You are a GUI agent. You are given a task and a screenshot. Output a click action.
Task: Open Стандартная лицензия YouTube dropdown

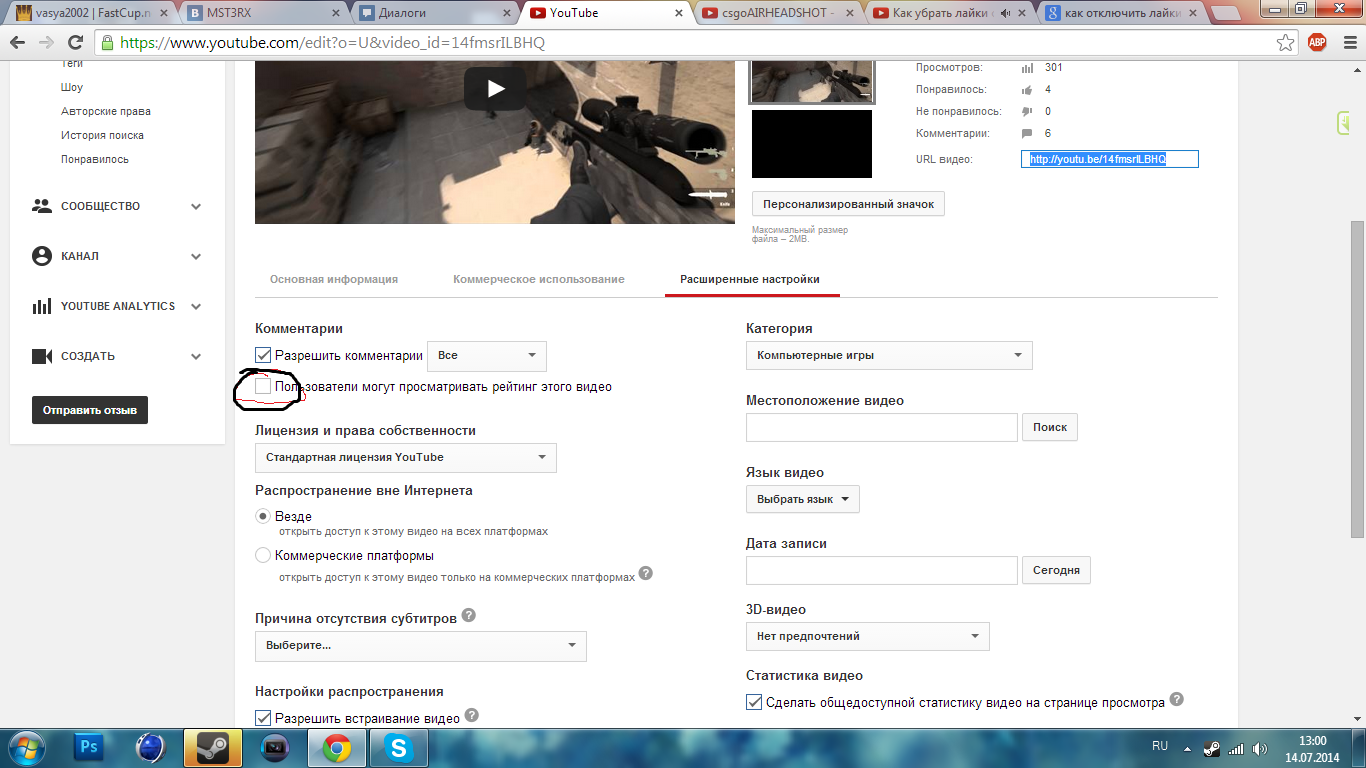406,457
